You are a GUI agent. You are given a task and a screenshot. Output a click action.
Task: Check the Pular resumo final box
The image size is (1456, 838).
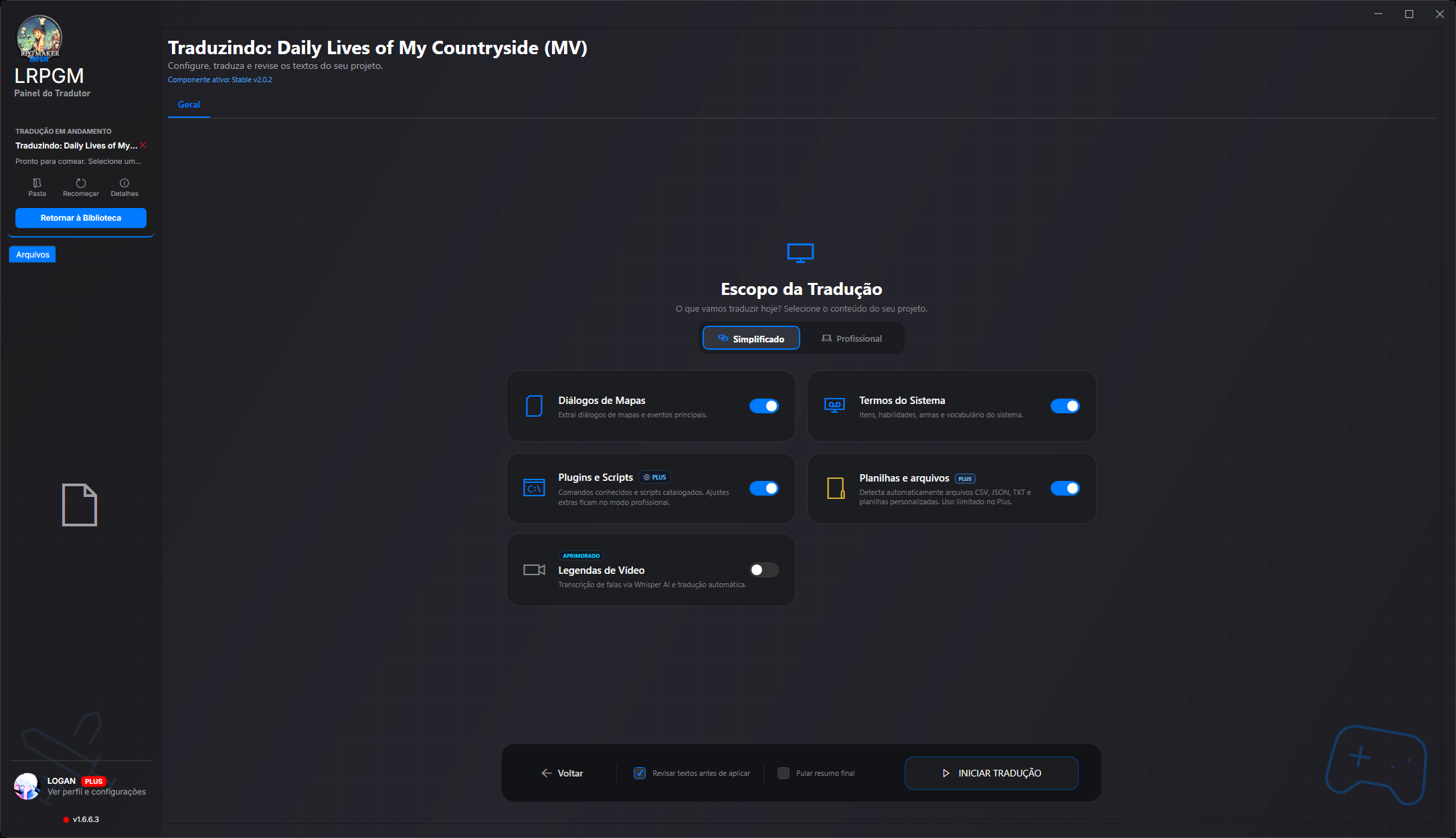pyautogui.click(x=784, y=773)
